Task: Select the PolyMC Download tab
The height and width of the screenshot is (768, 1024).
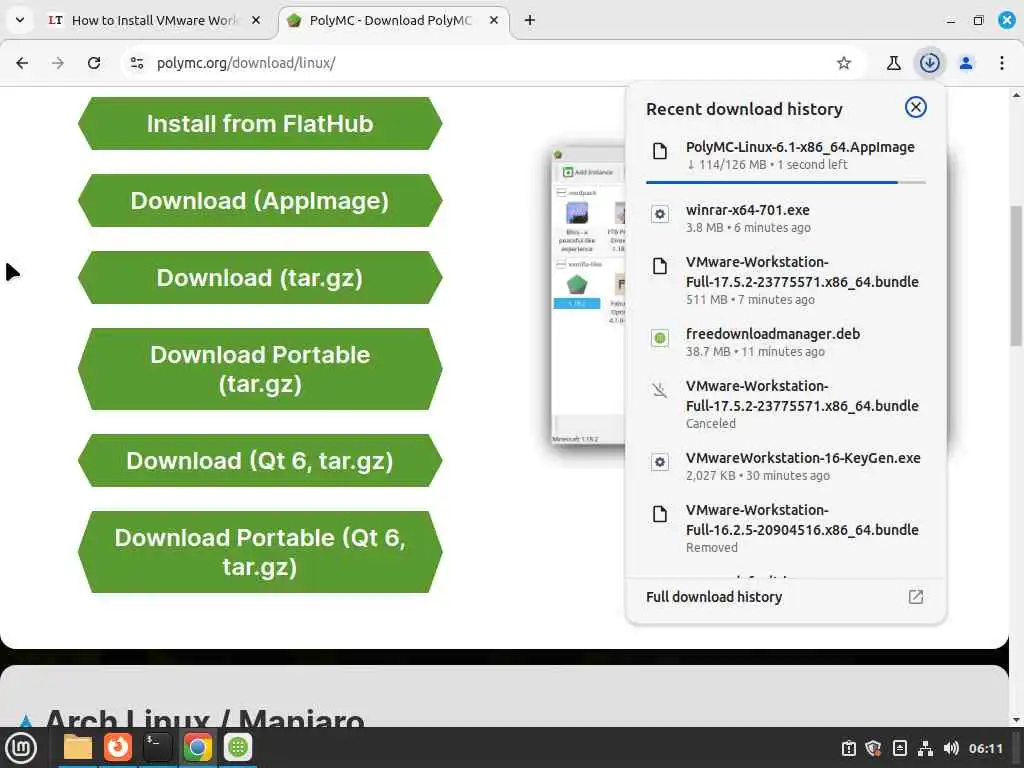Action: [x=391, y=20]
